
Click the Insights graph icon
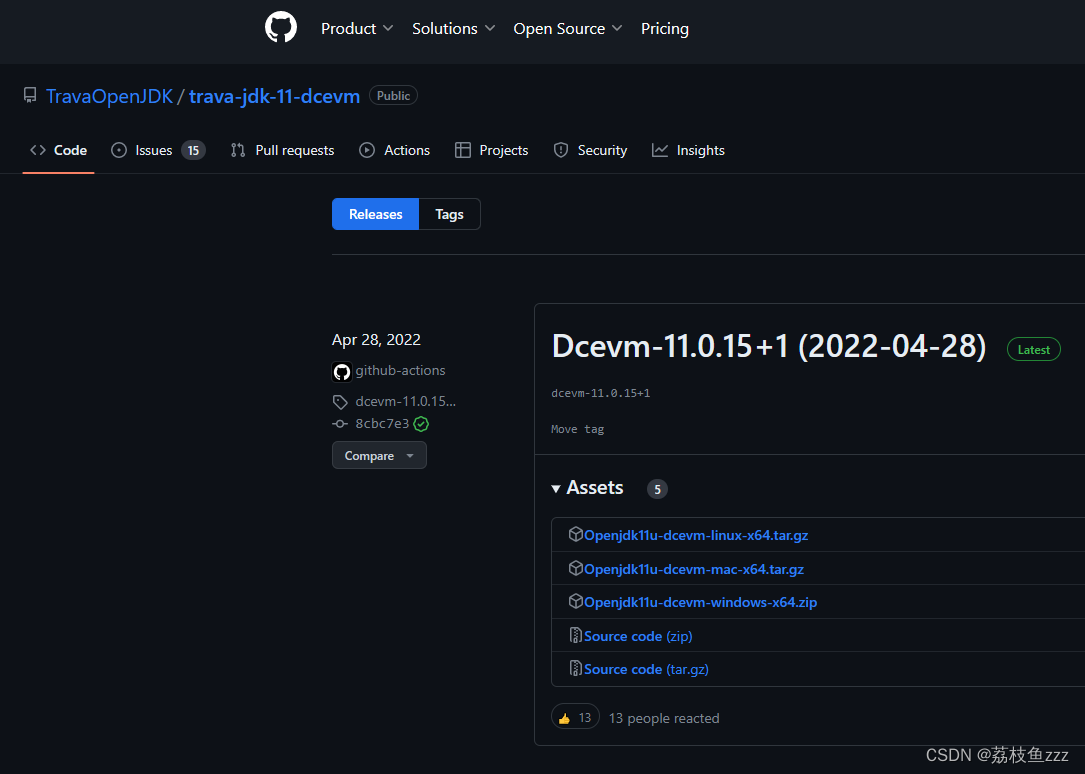click(660, 150)
